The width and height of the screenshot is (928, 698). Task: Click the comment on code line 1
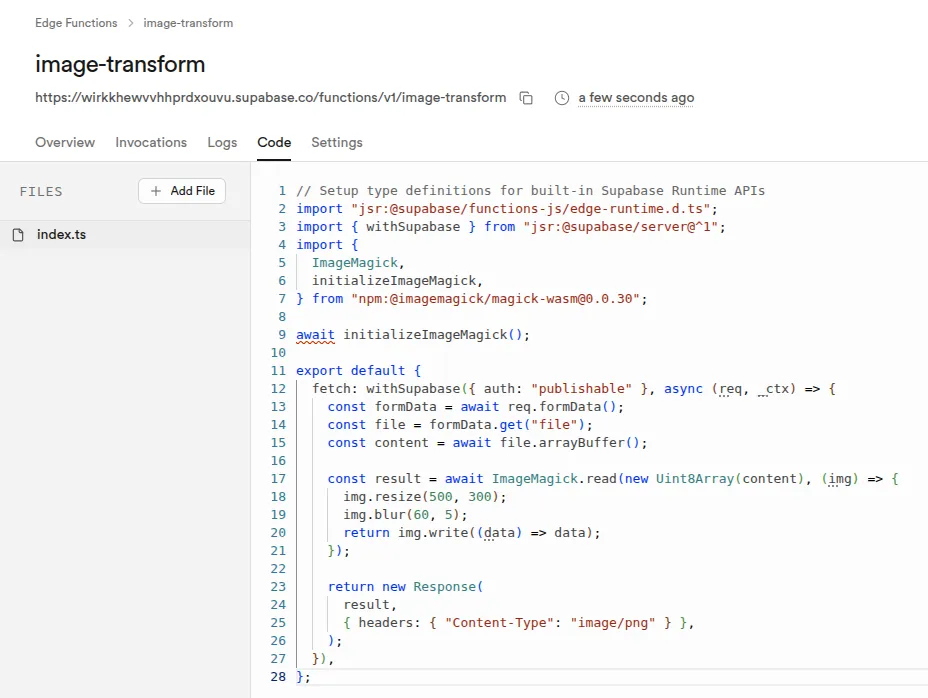point(530,191)
